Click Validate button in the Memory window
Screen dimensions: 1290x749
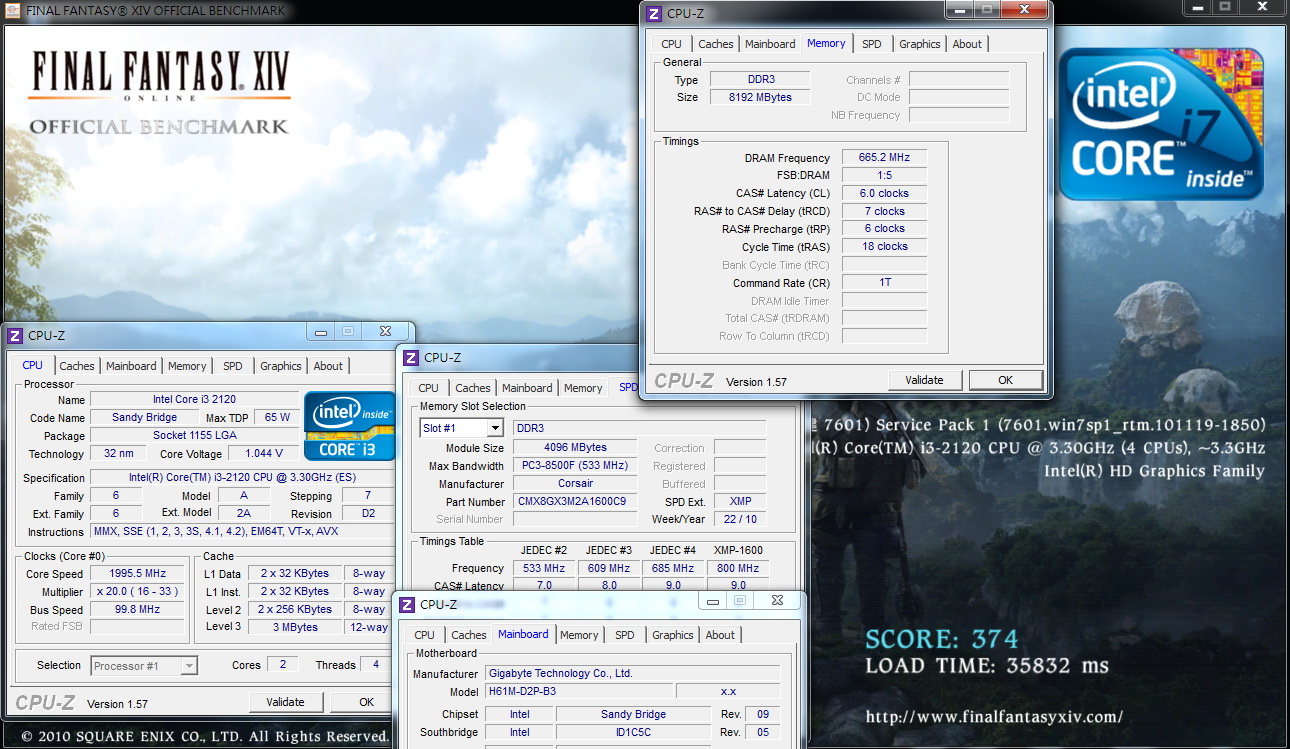click(x=924, y=380)
